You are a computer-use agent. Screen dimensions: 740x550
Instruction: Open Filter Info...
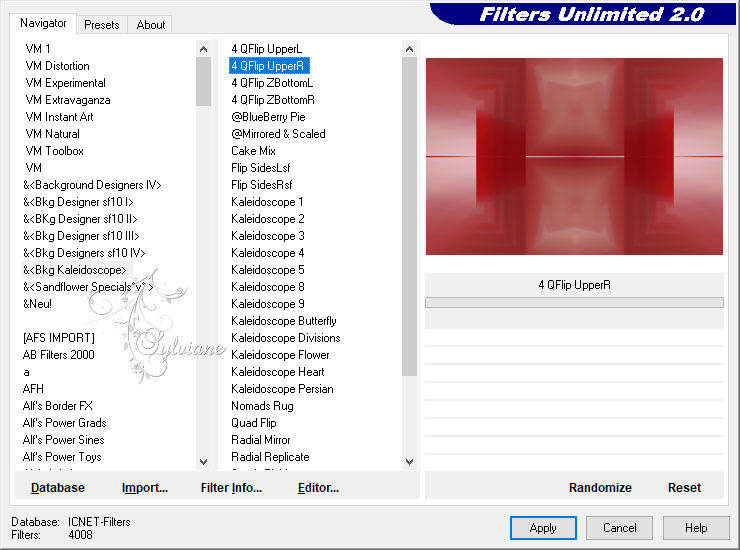pos(231,488)
